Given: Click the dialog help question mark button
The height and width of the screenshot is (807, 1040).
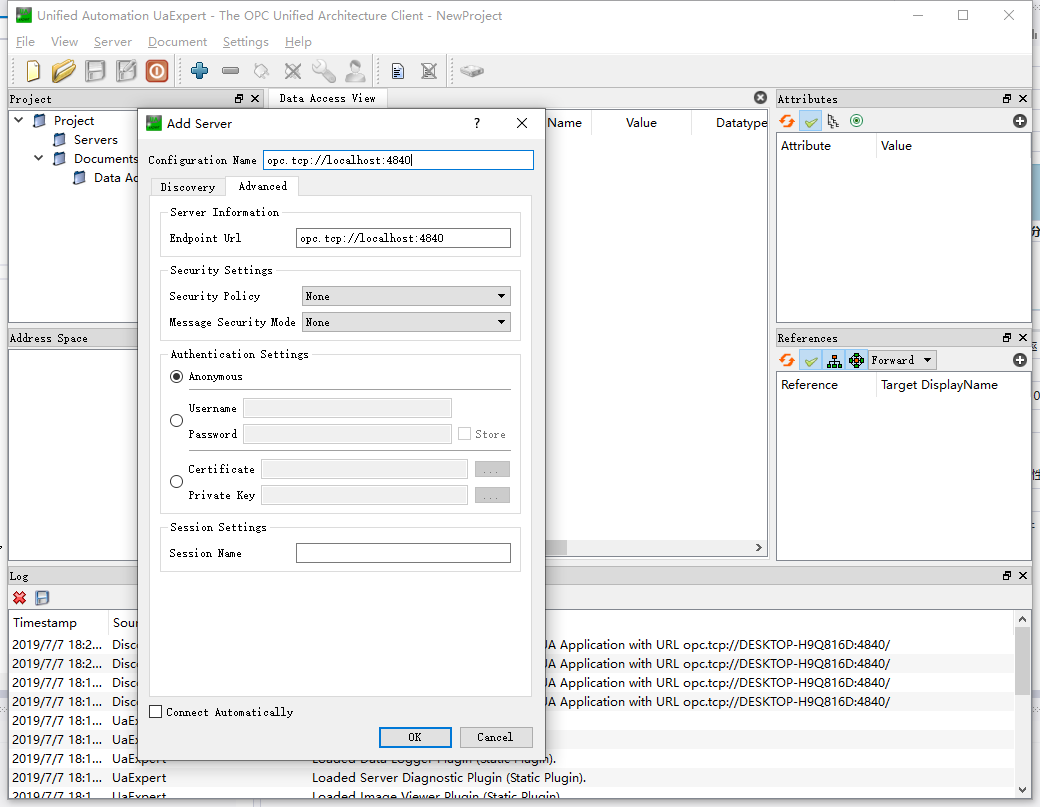Looking at the screenshot, I should point(477,123).
